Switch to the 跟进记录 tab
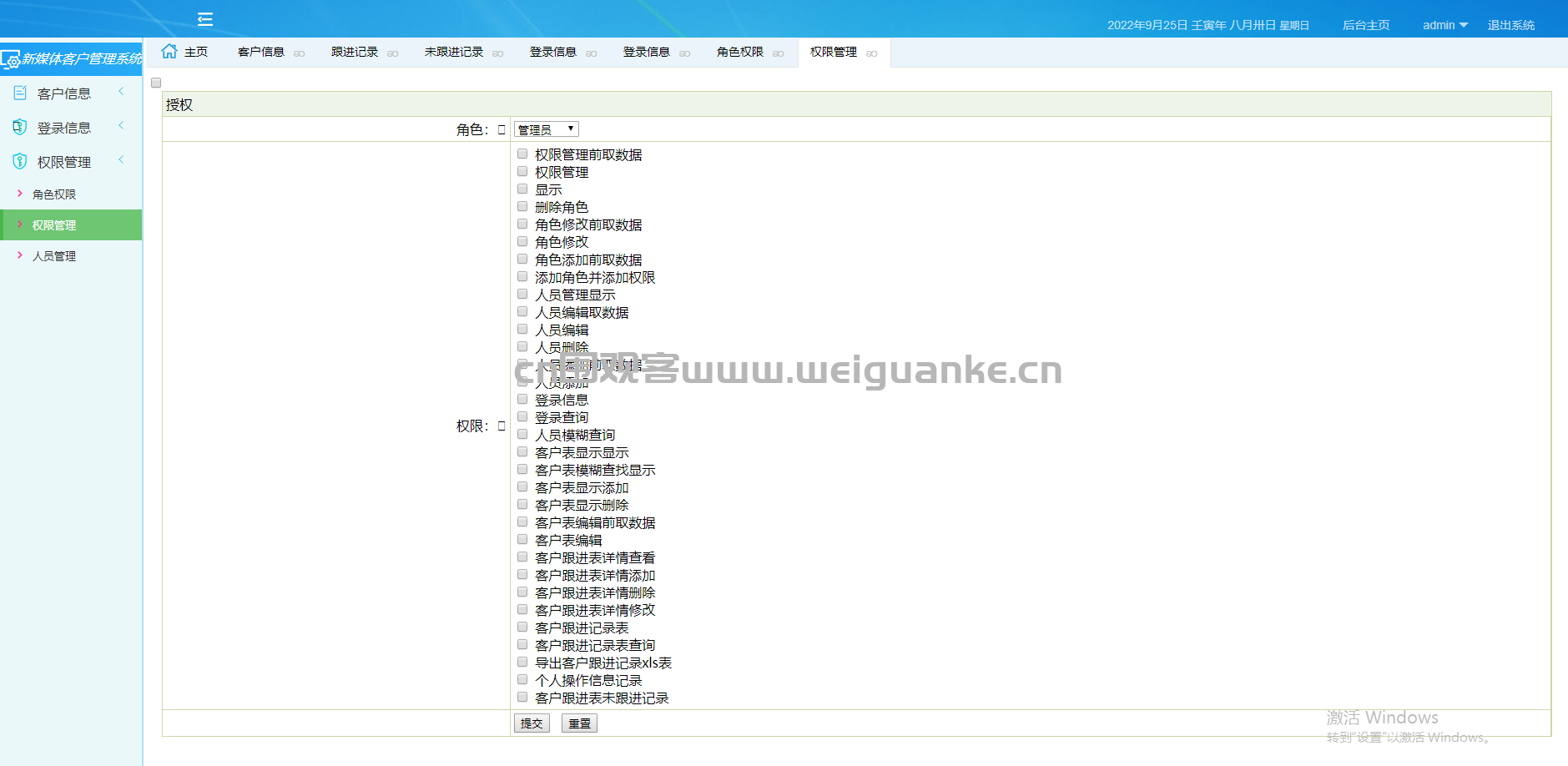The width and height of the screenshot is (1568, 766). point(355,52)
